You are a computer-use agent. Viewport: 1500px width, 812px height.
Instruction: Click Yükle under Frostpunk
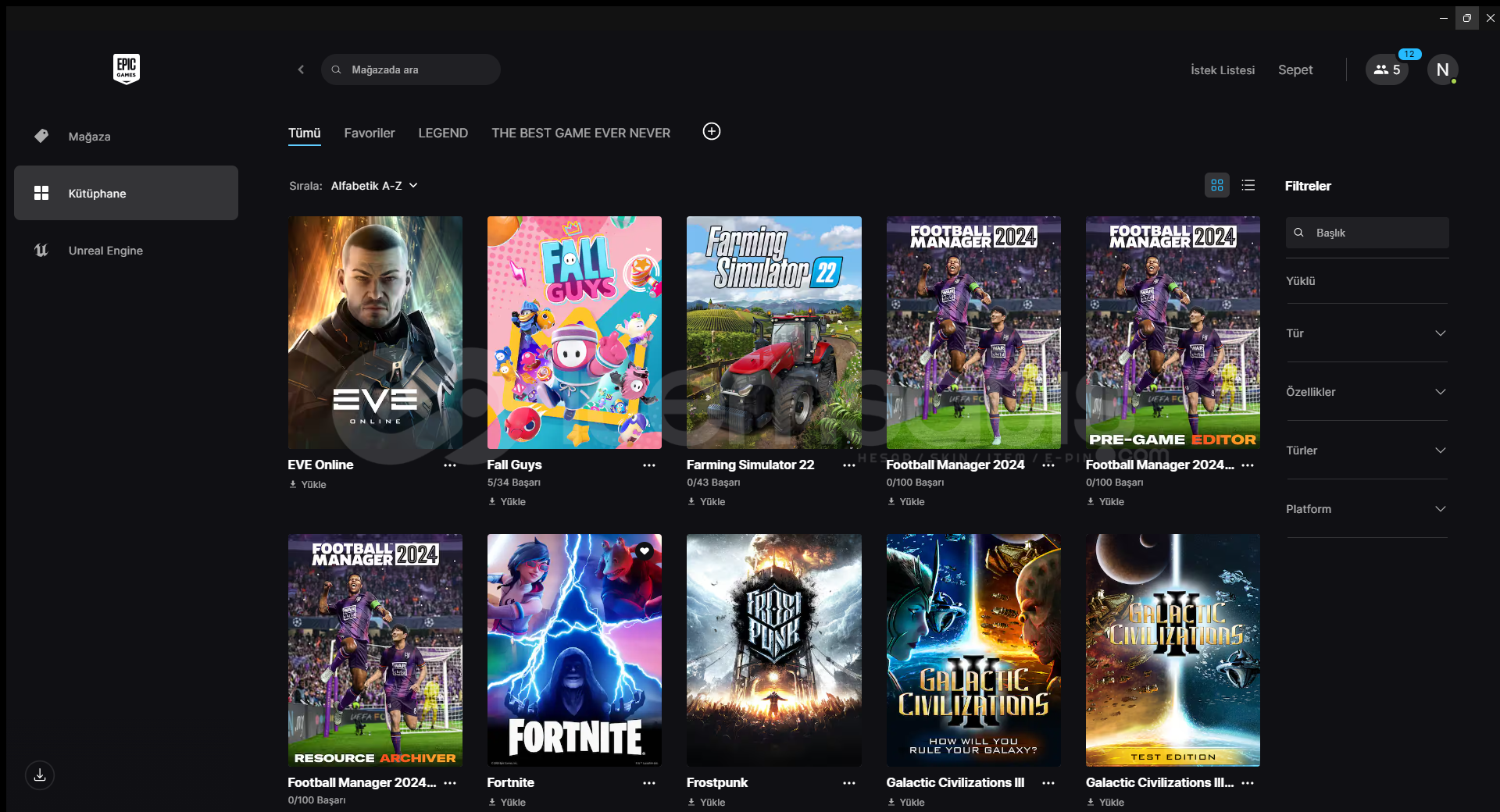pyautogui.click(x=706, y=803)
